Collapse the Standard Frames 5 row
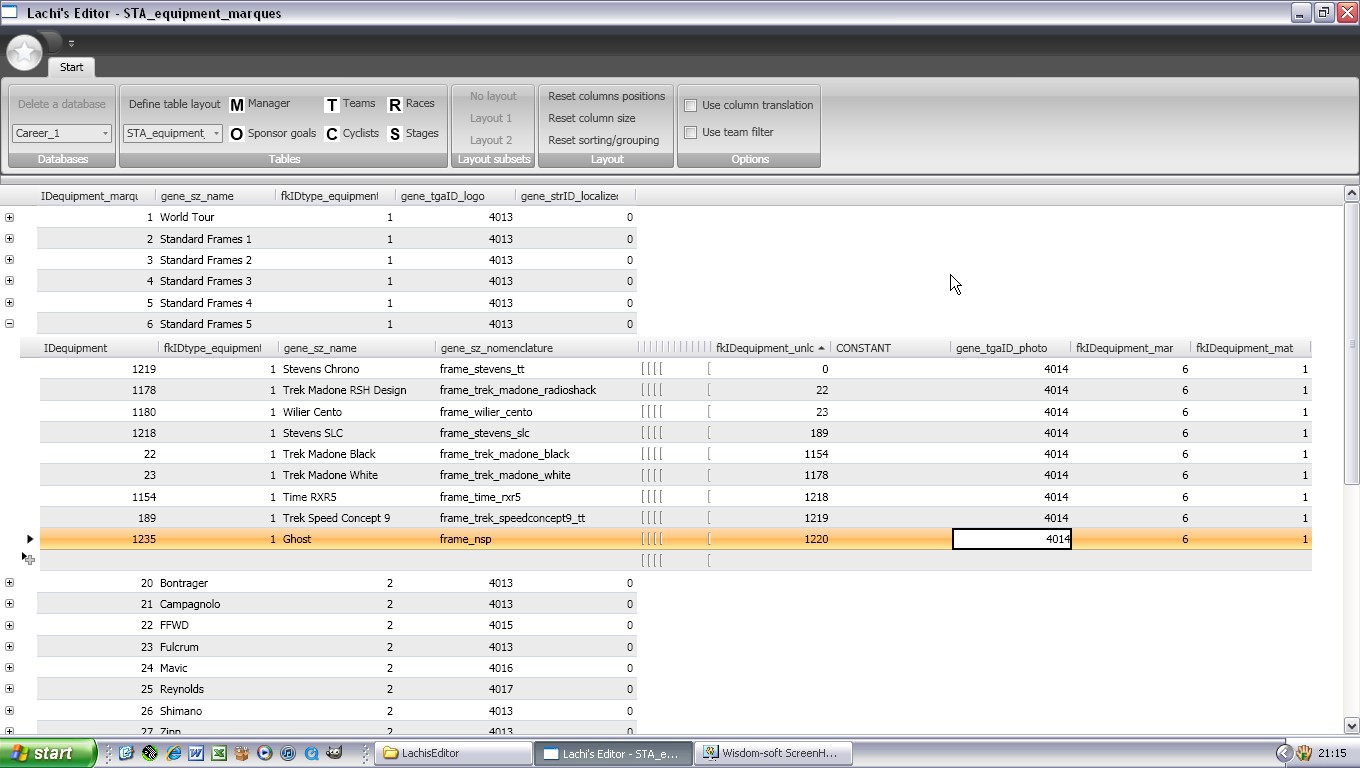The width and height of the screenshot is (1360, 768). [x=10, y=324]
